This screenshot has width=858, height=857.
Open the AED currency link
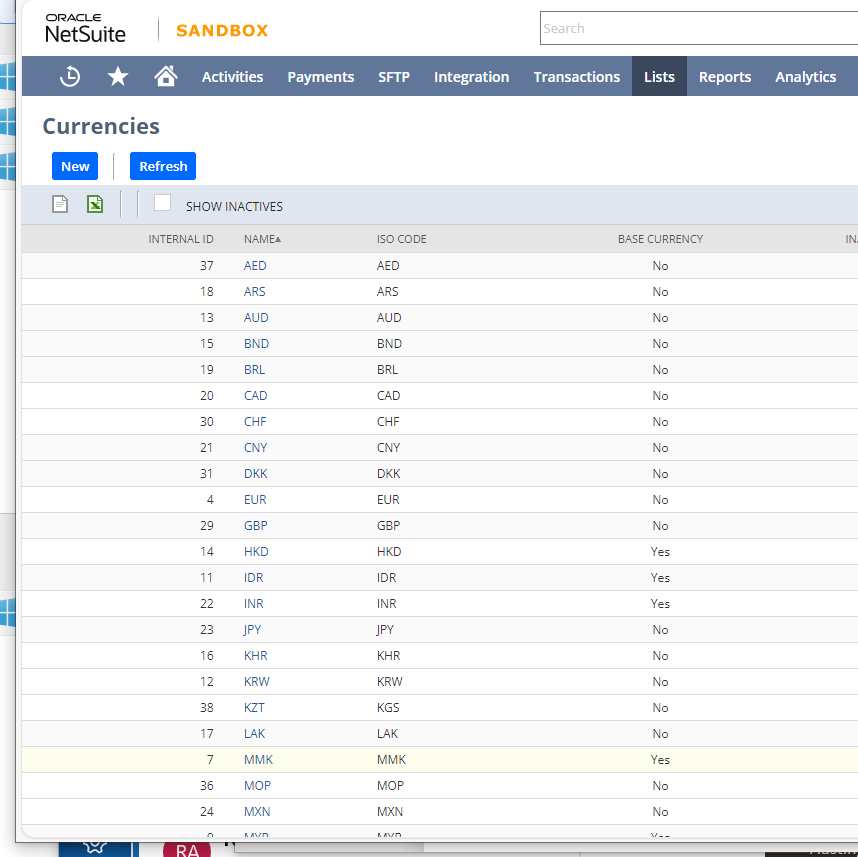pos(255,265)
